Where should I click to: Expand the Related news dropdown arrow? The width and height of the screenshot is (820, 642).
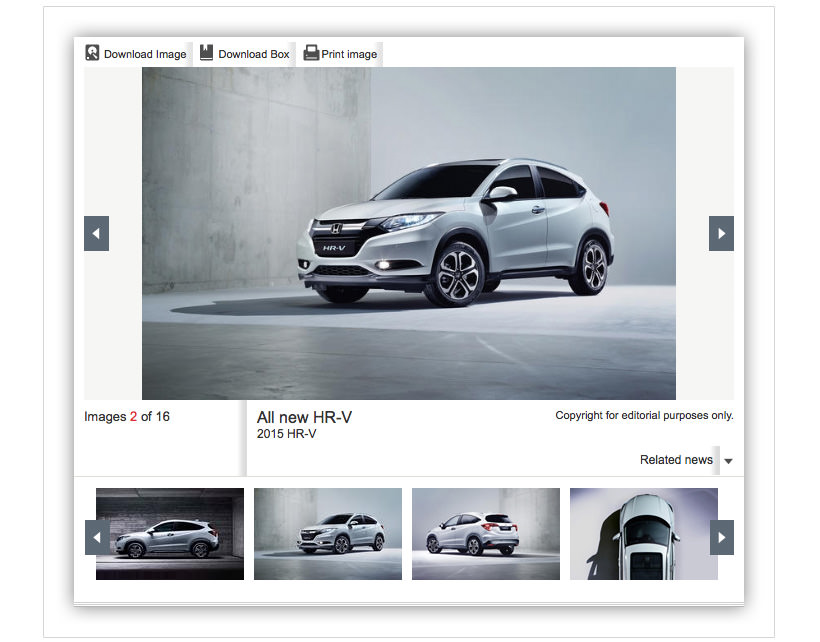click(x=728, y=461)
